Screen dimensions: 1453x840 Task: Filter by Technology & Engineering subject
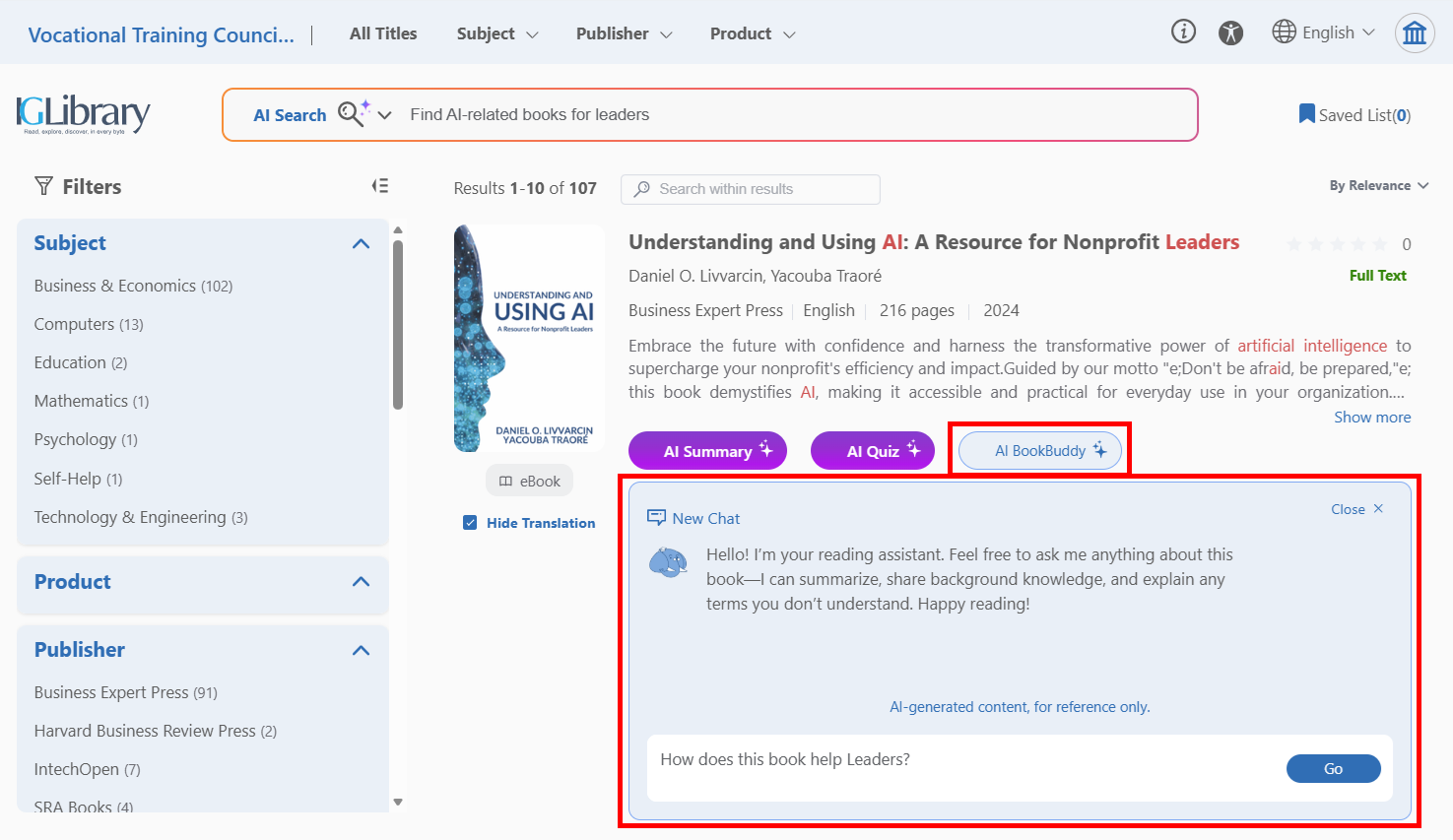coord(141,518)
